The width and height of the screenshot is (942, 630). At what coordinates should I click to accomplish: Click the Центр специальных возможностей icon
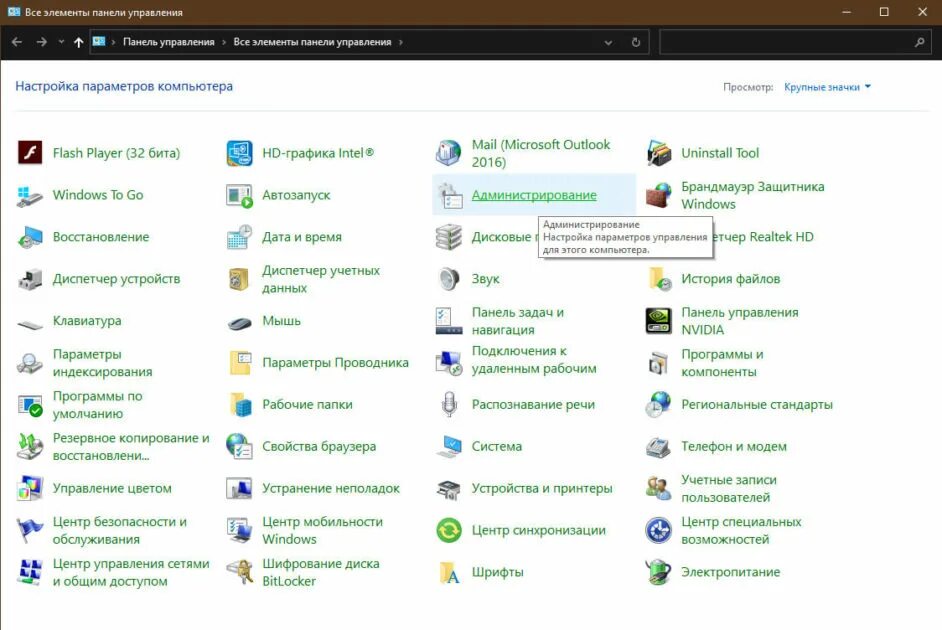(x=658, y=530)
